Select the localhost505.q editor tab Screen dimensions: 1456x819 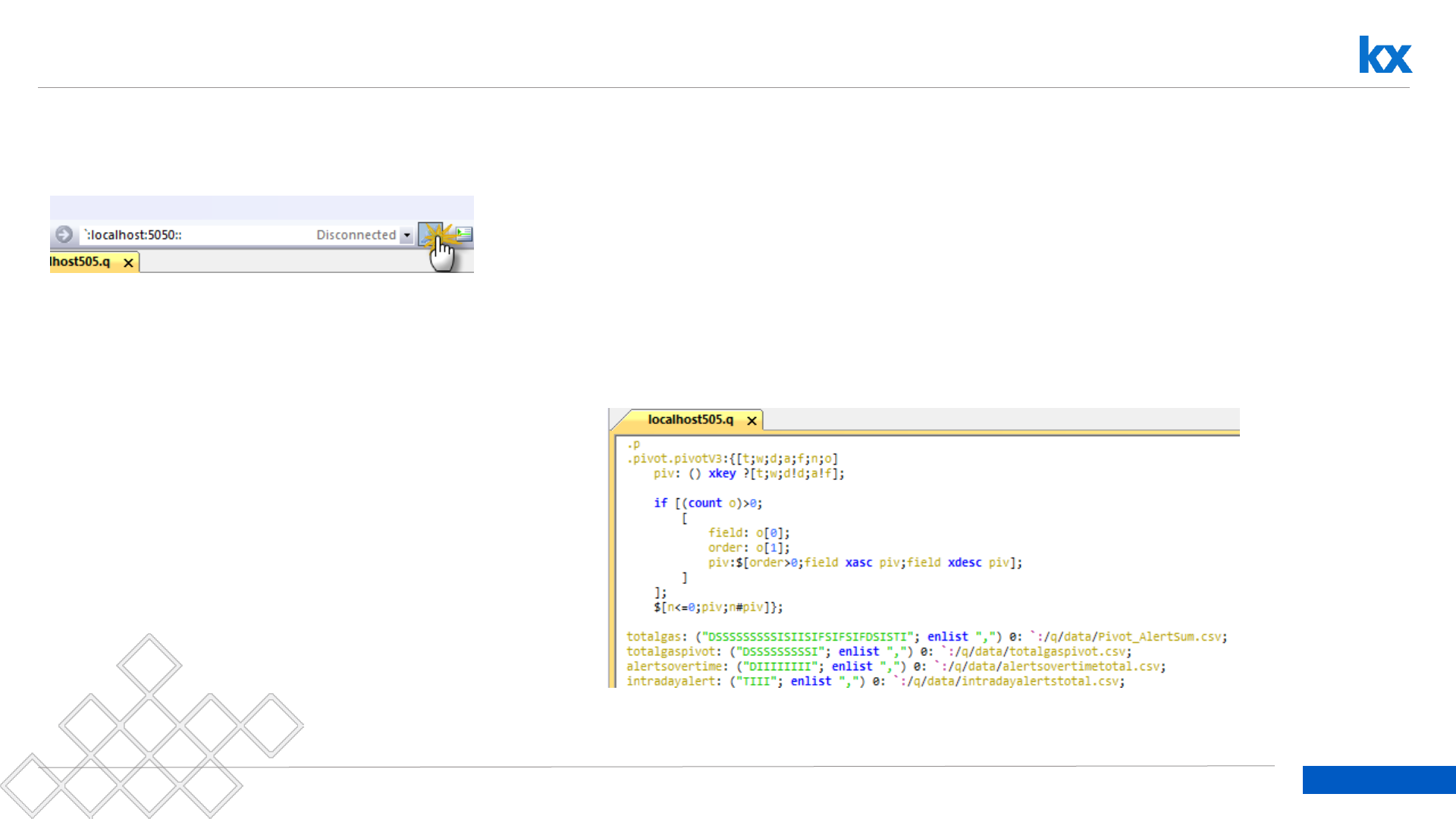(690, 419)
